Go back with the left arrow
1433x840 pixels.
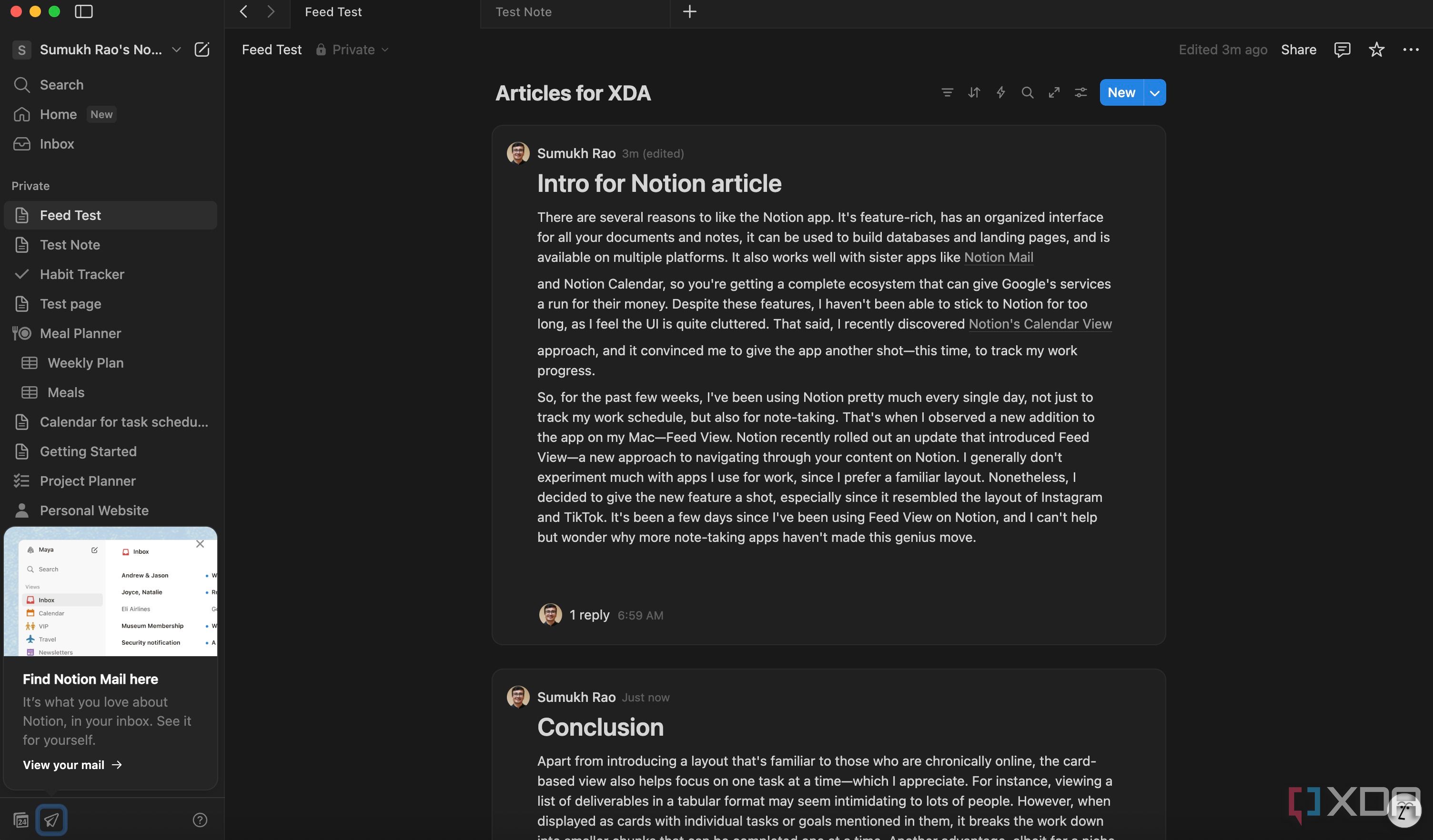[x=243, y=11]
